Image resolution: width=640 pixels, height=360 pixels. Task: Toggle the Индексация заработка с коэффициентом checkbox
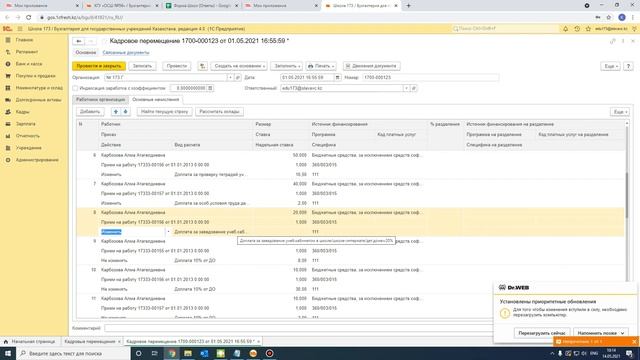tap(75, 88)
